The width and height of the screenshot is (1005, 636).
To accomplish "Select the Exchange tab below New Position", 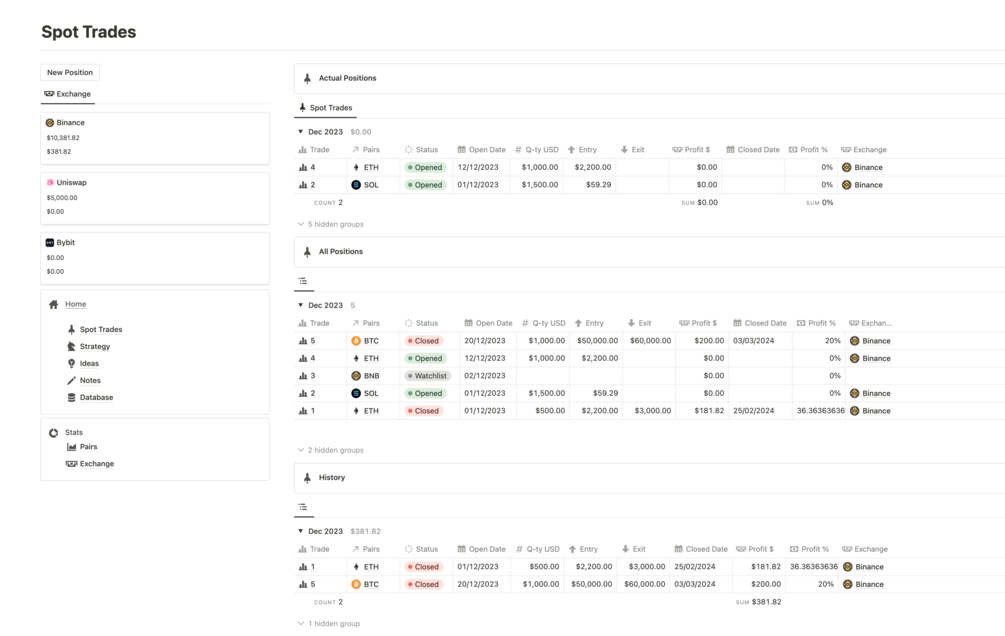I will 67,94.
